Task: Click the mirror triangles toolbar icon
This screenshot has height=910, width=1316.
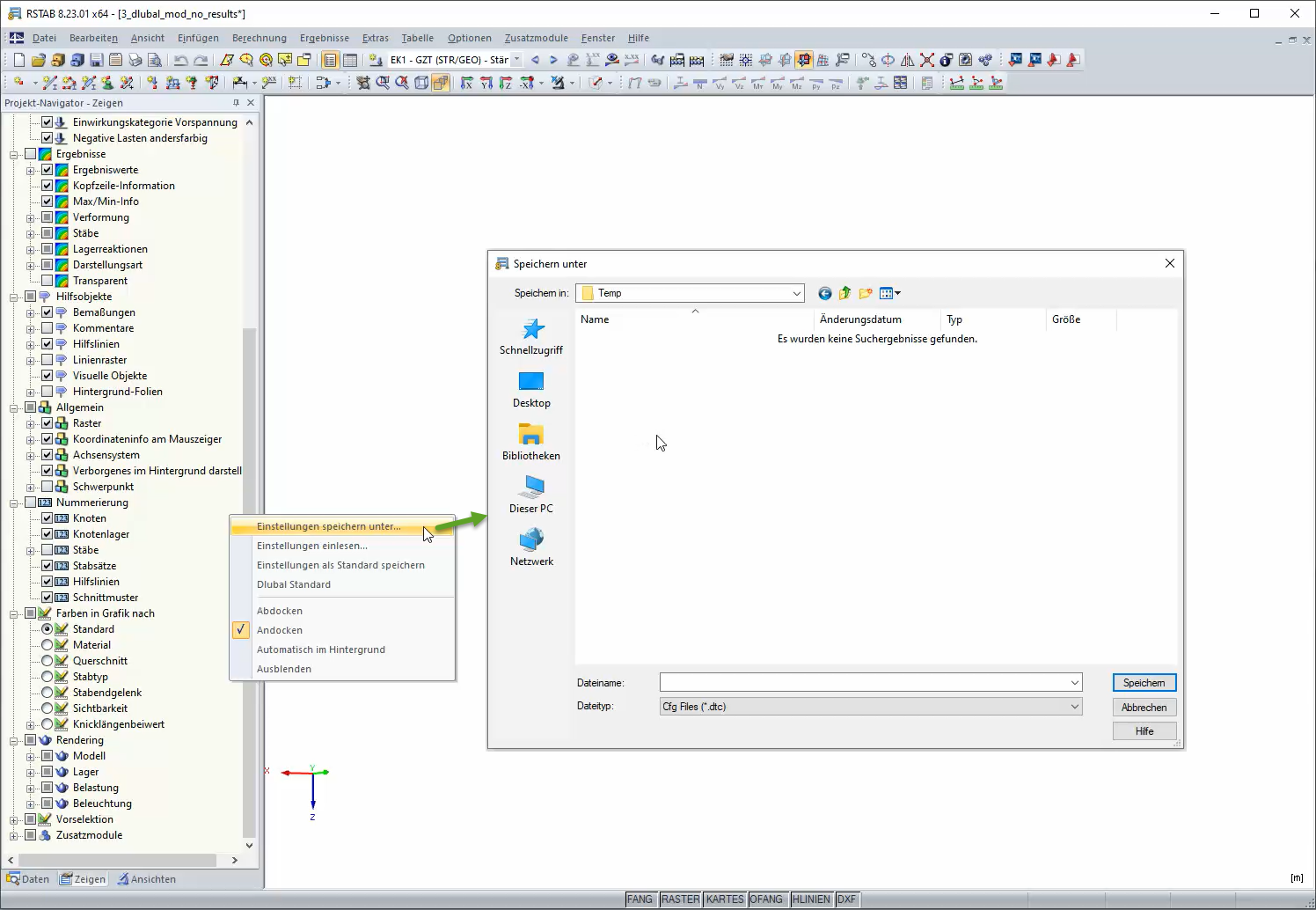Action: [908, 60]
